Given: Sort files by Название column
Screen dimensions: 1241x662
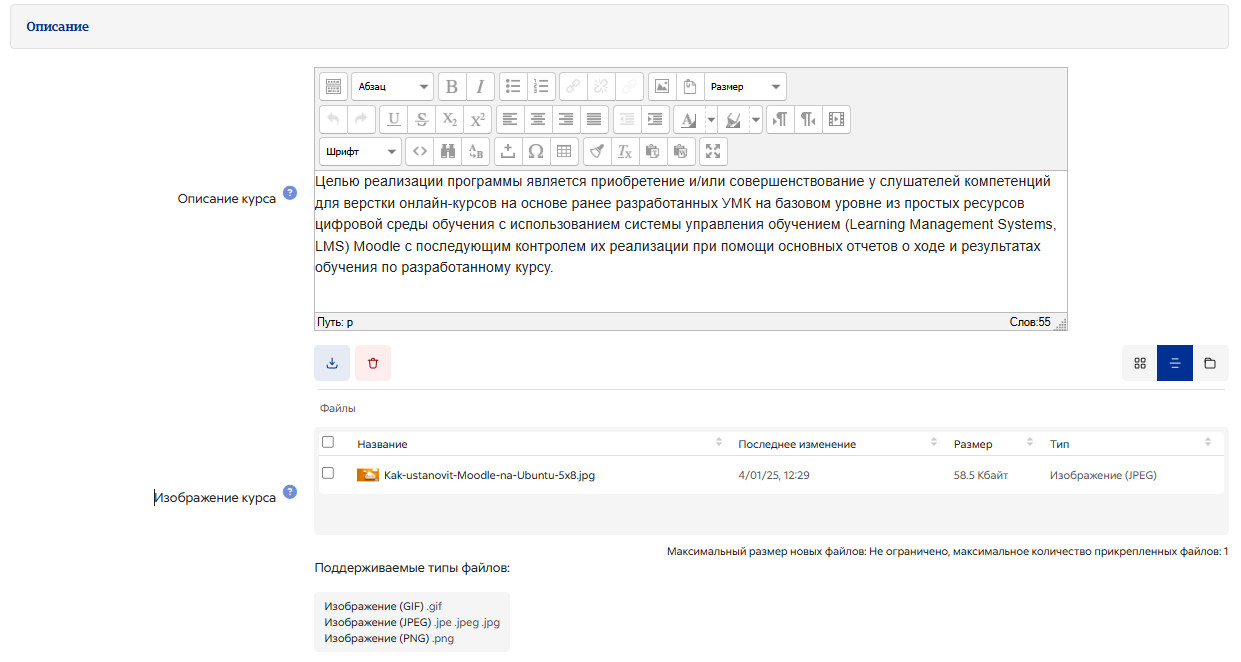Looking at the screenshot, I should click(382, 444).
